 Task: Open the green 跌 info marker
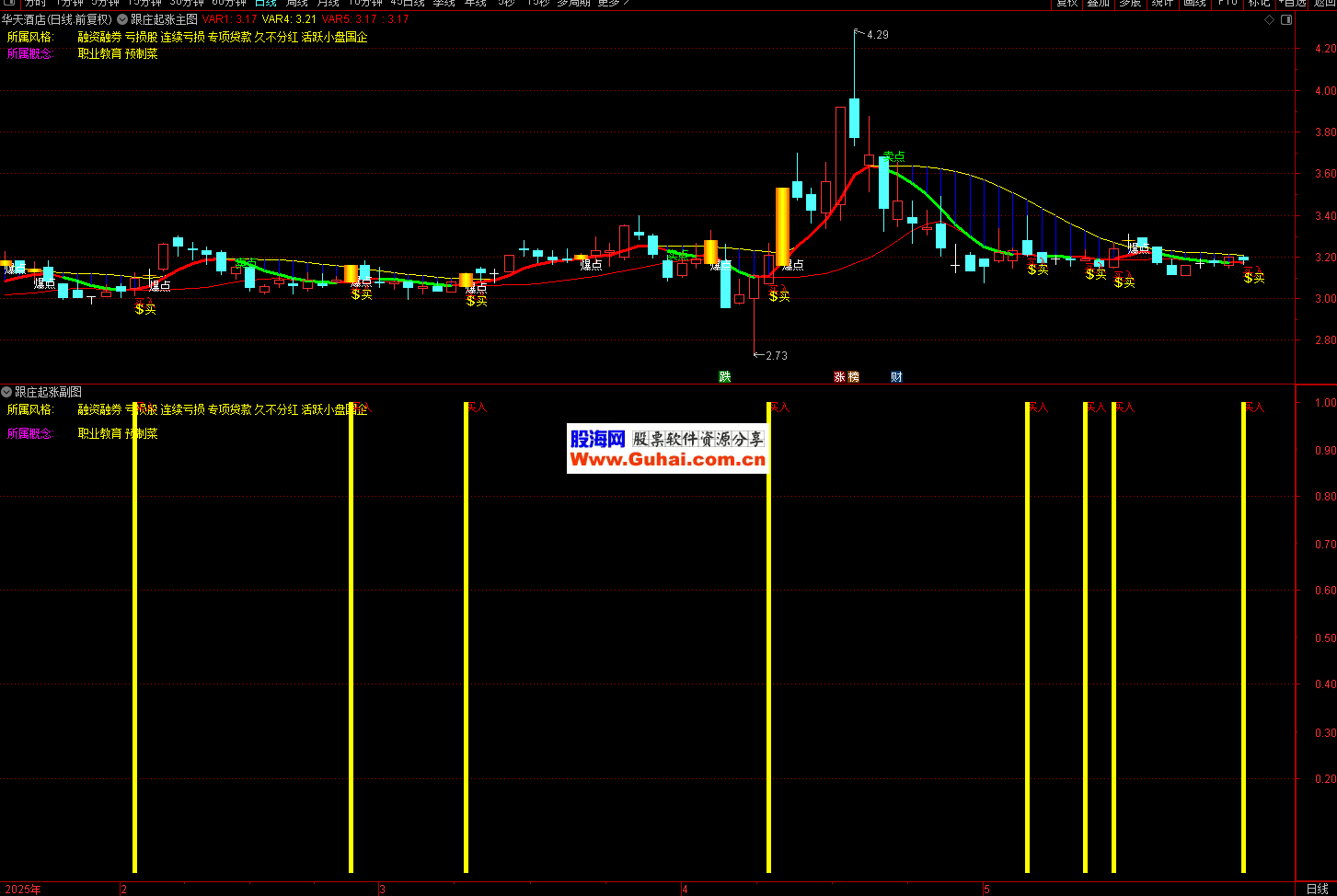[725, 376]
